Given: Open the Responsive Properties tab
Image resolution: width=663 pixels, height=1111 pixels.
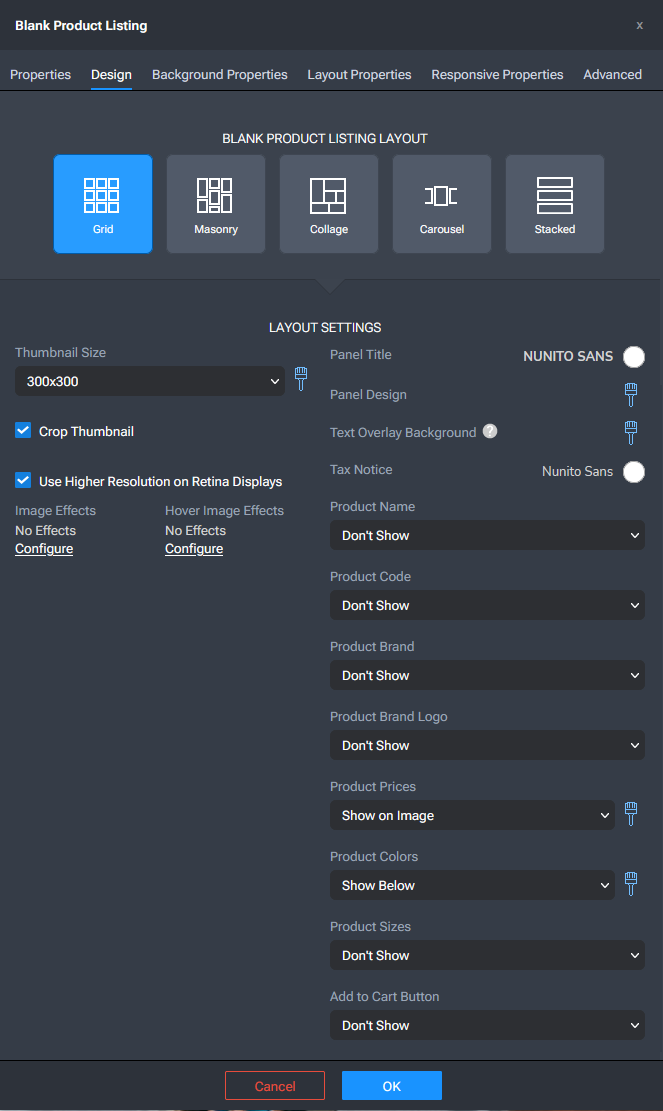Looking at the screenshot, I should [497, 74].
